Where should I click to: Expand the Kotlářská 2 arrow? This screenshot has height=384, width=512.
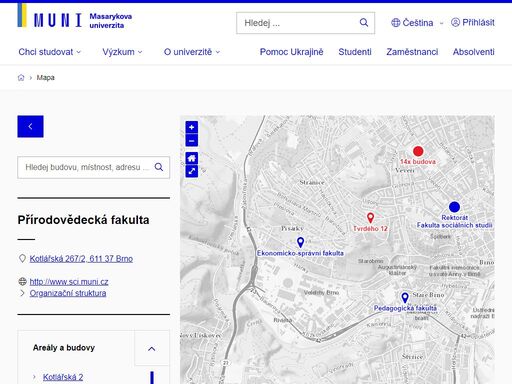click(x=34, y=377)
